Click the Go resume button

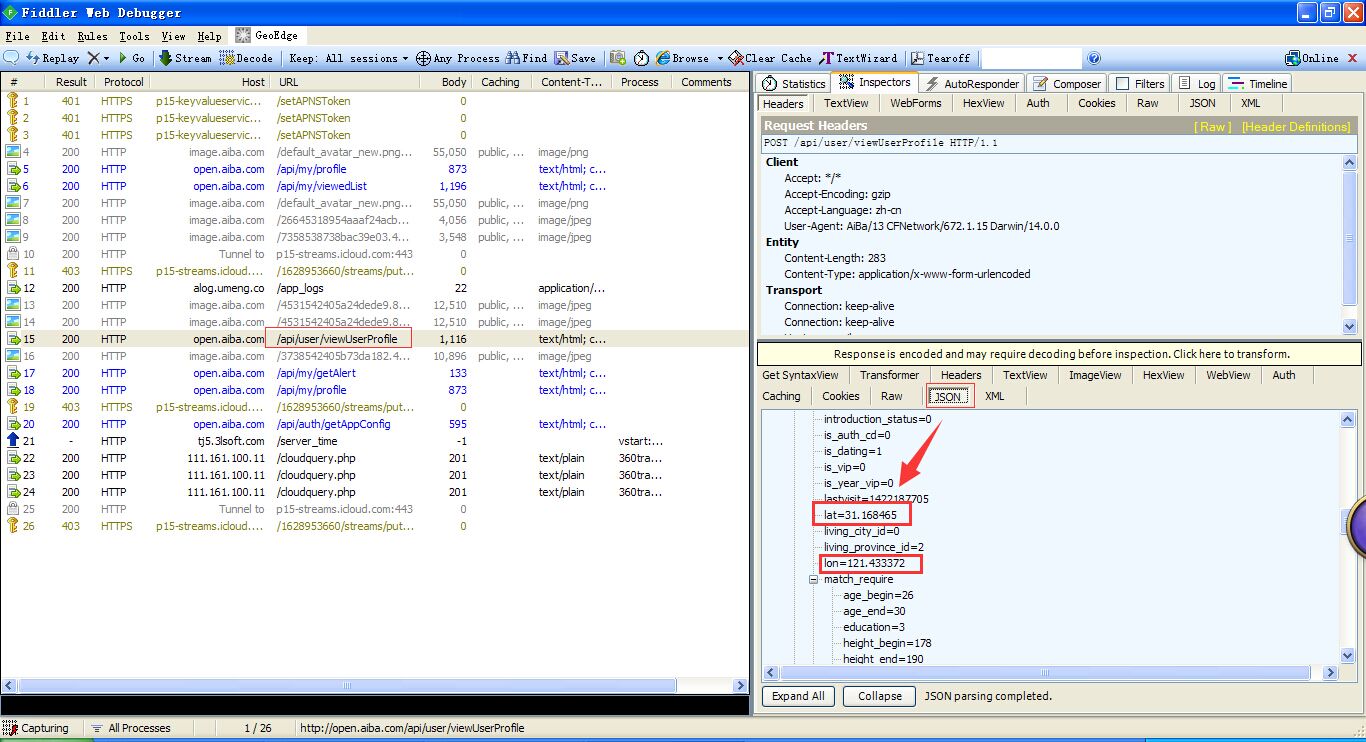(131, 58)
